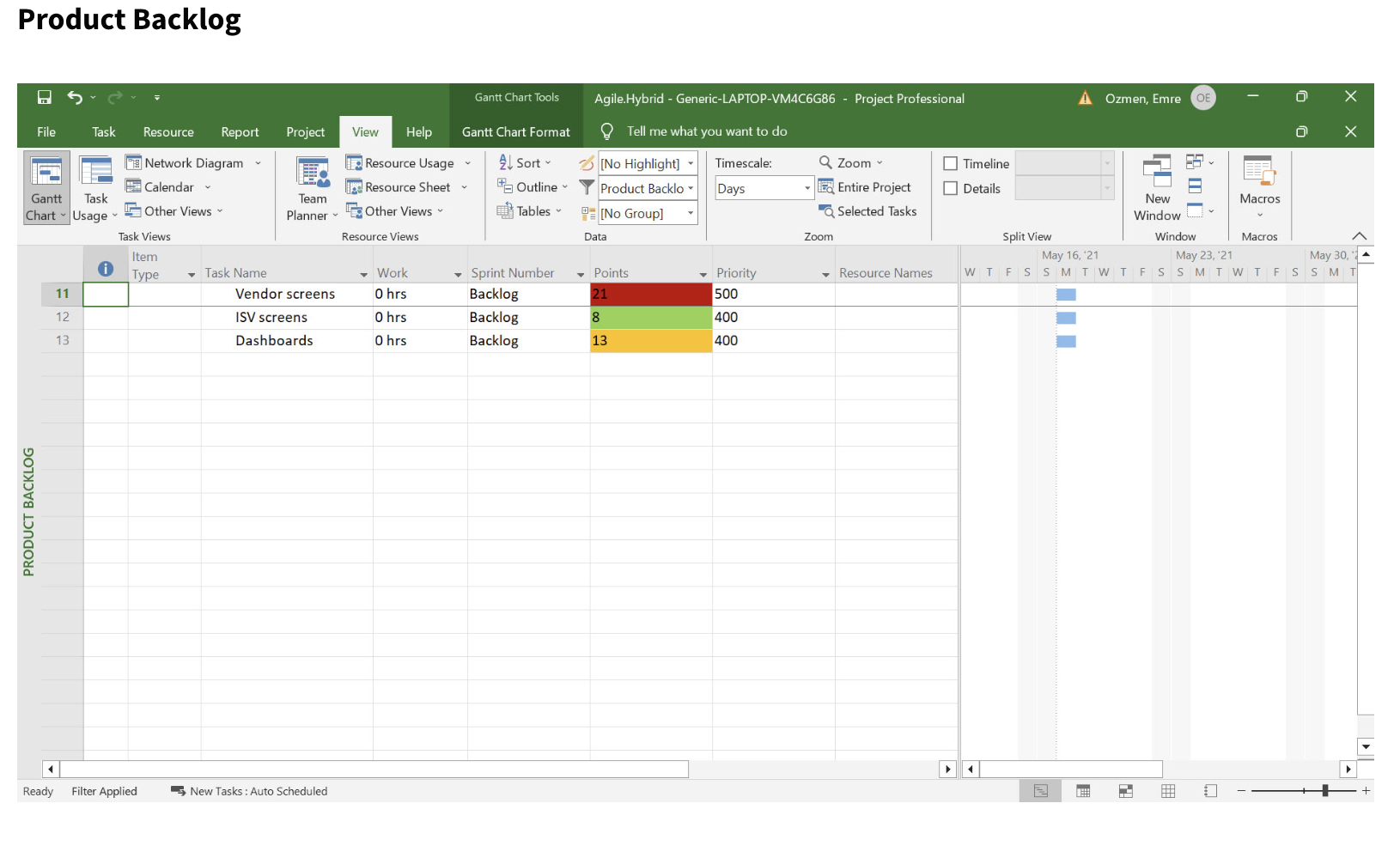Click the Entire Project zoom button
The width and height of the screenshot is (1400, 852).
click(867, 186)
